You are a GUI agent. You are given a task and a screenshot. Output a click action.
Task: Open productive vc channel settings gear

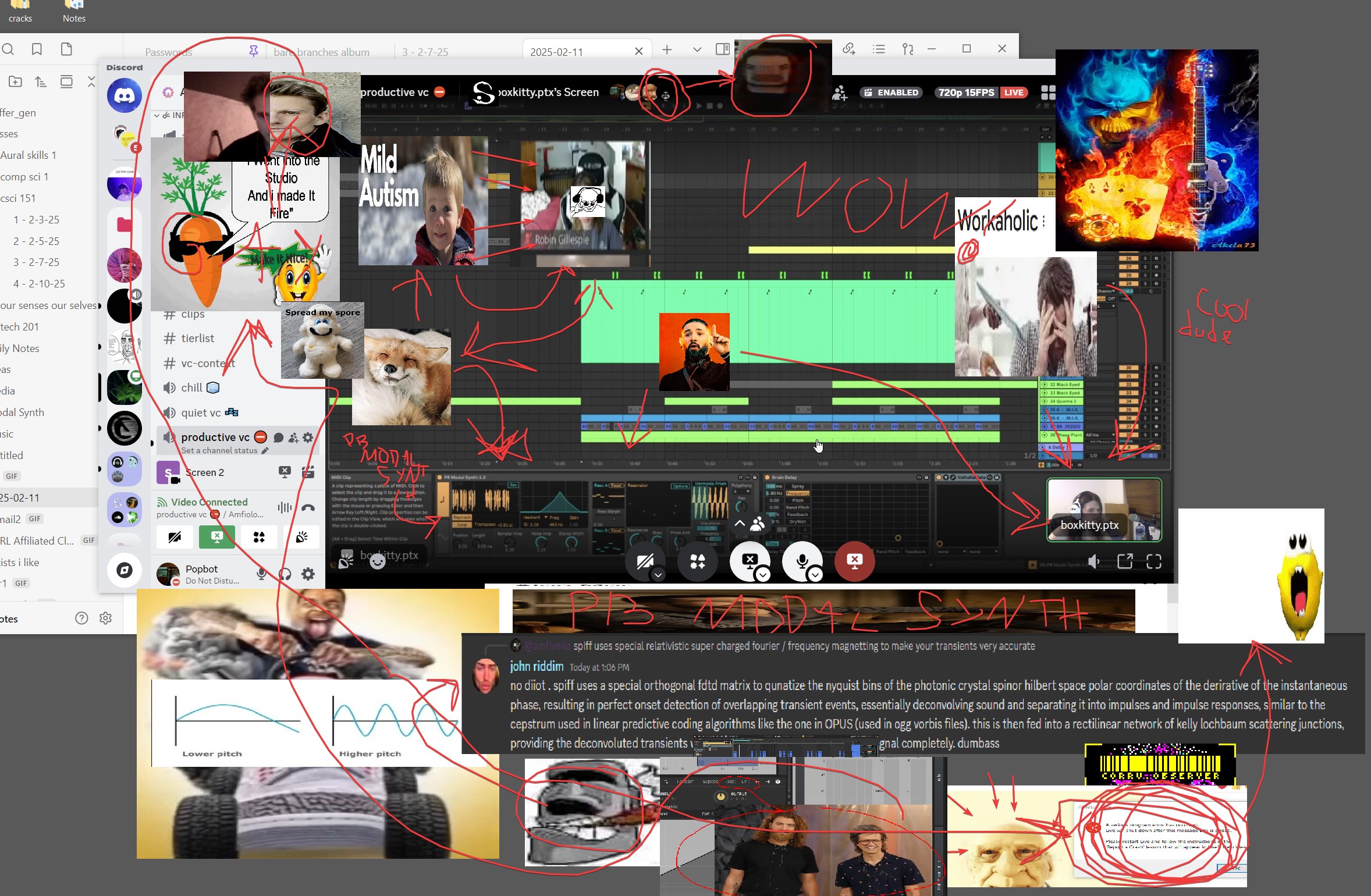pyautogui.click(x=308, y=438)
